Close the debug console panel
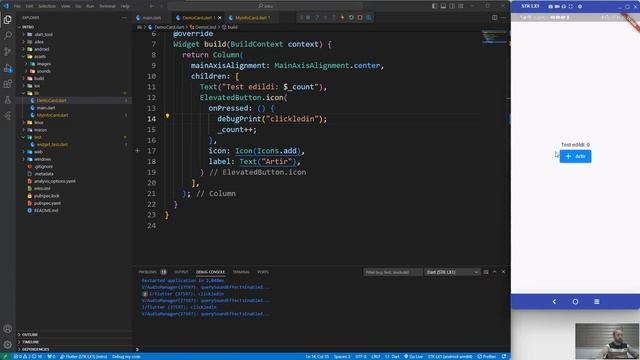The height and width of the screenshot is (360, 640). point(503,272)
